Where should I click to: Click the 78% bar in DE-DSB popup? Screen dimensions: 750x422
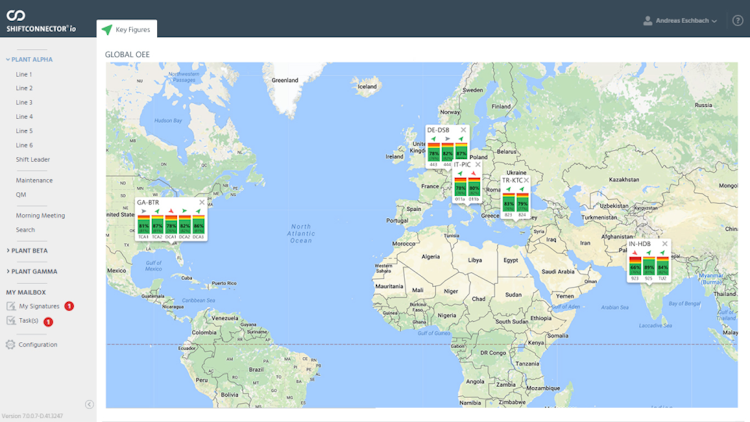tap(434, 152)
